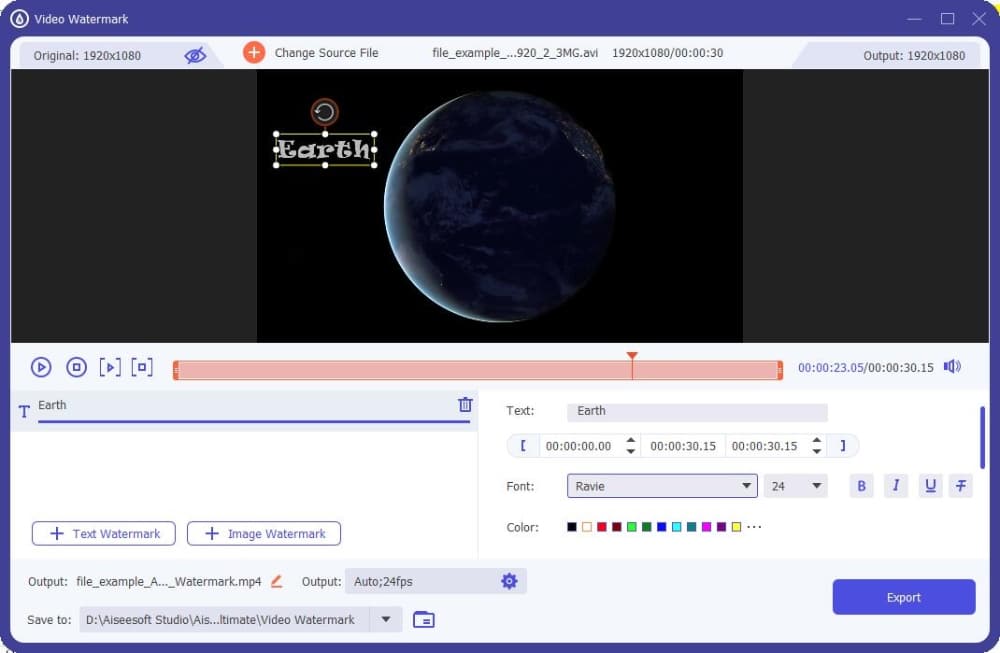Open output format settings gear
Viewport: 1000px width, 653px height.
[510, 581]
